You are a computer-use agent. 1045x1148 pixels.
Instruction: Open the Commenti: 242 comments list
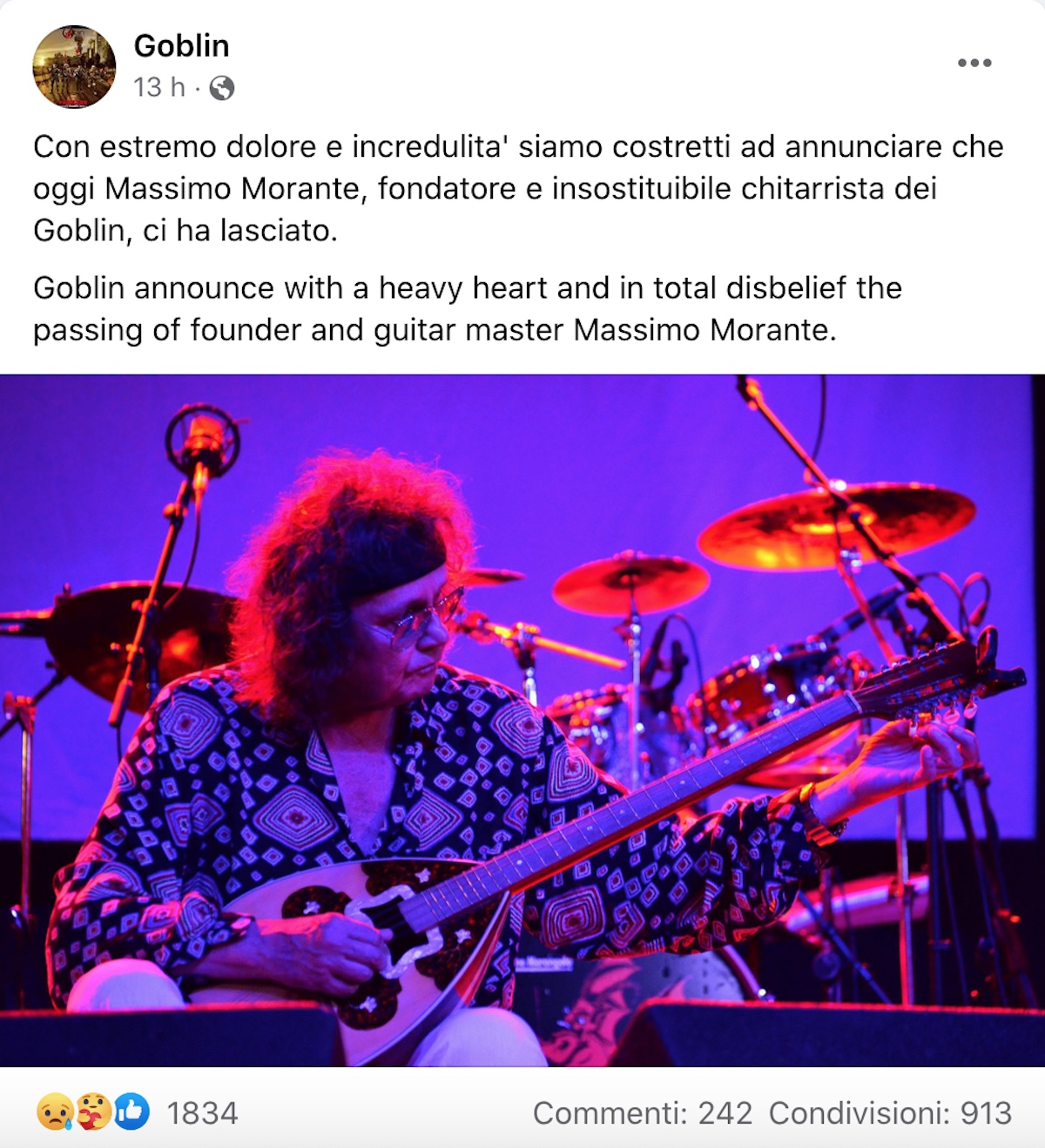pos(642,1113)
